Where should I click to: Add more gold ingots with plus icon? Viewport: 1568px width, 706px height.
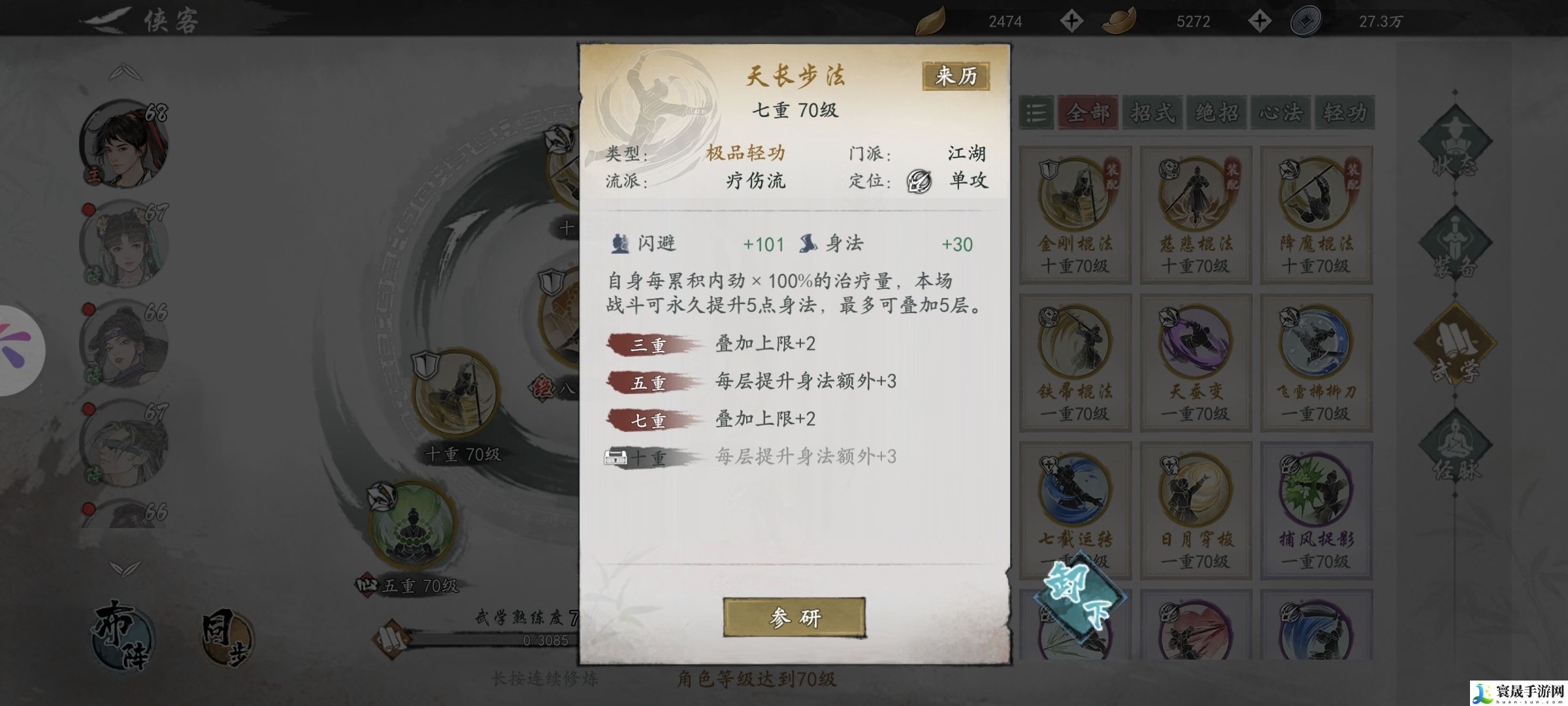[1259, 21]
